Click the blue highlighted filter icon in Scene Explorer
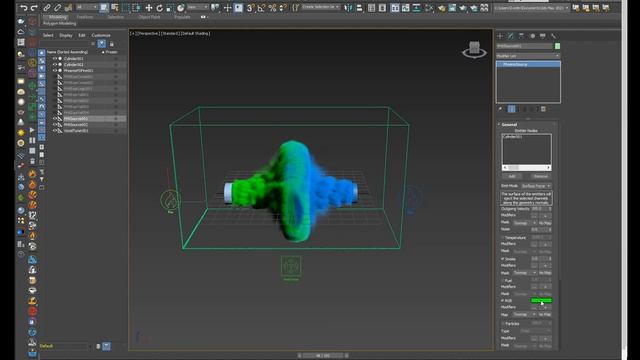 pyautogui.click(x=102, y=44)
